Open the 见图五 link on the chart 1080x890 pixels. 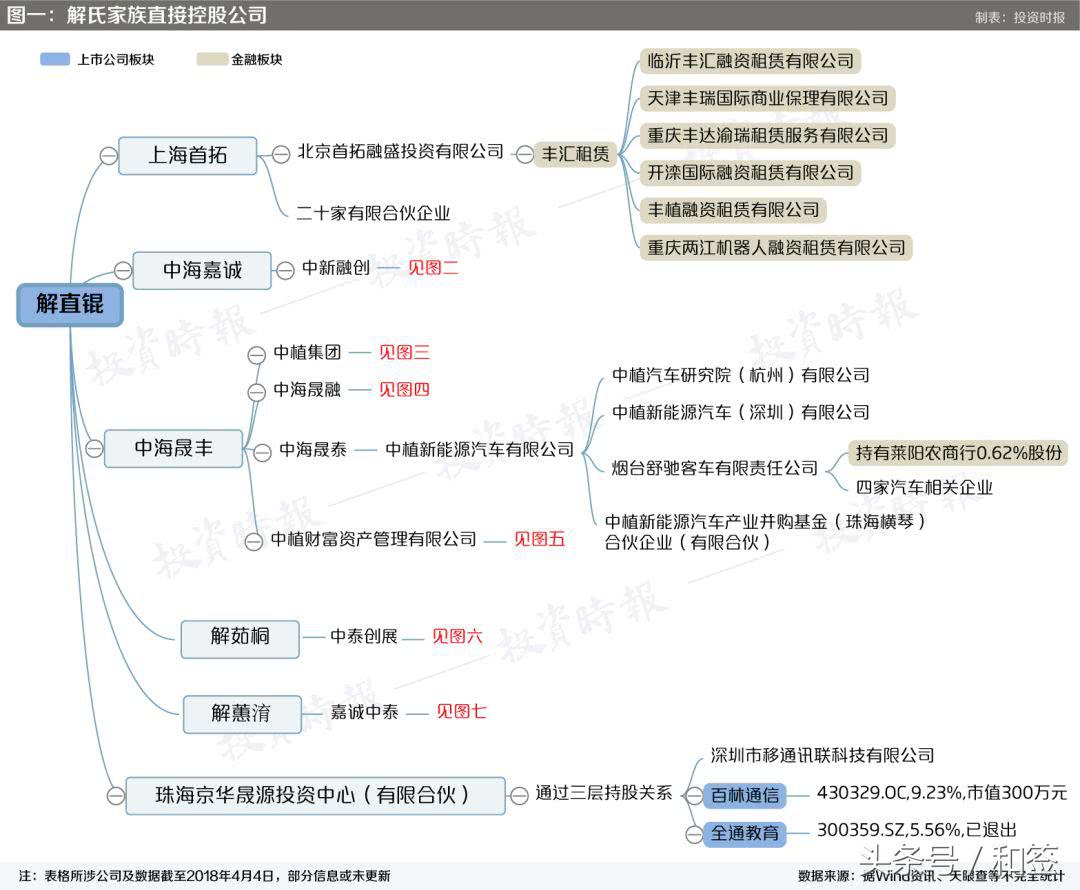[538, 539]
